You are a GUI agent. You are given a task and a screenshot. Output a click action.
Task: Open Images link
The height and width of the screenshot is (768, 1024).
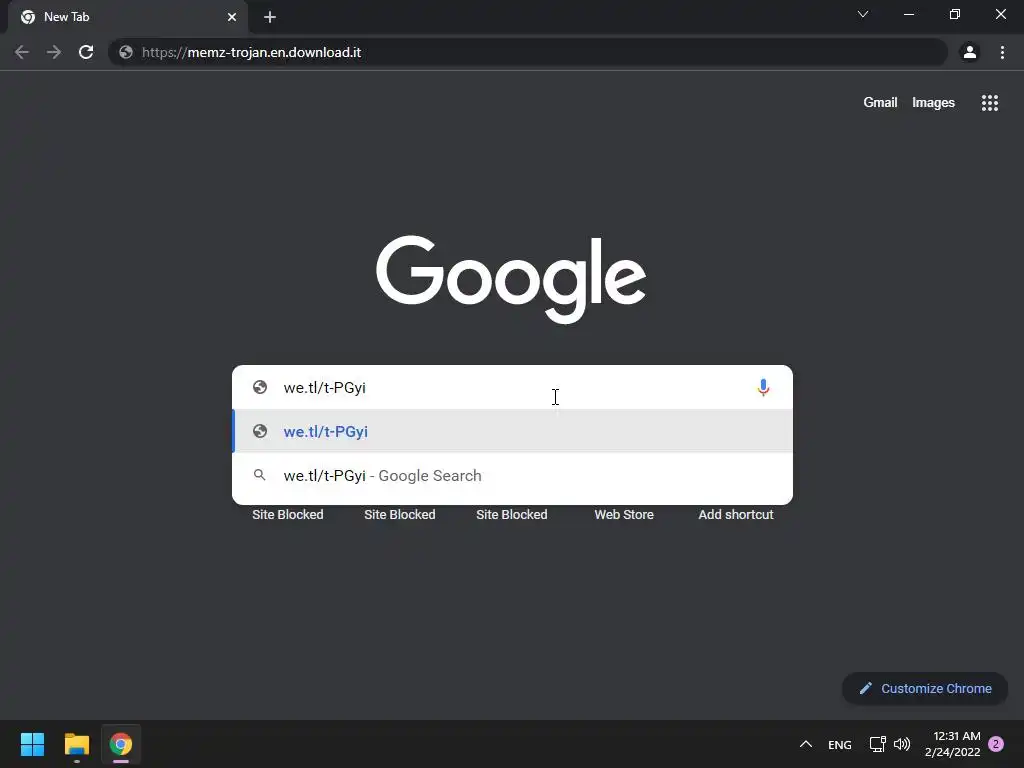(933, 103)
